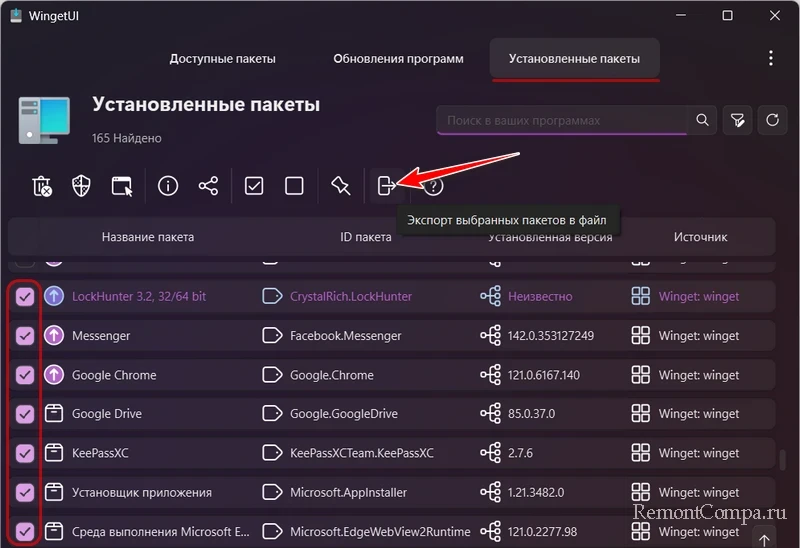
Task: Open package details info icon
Action: pos(168,186)
